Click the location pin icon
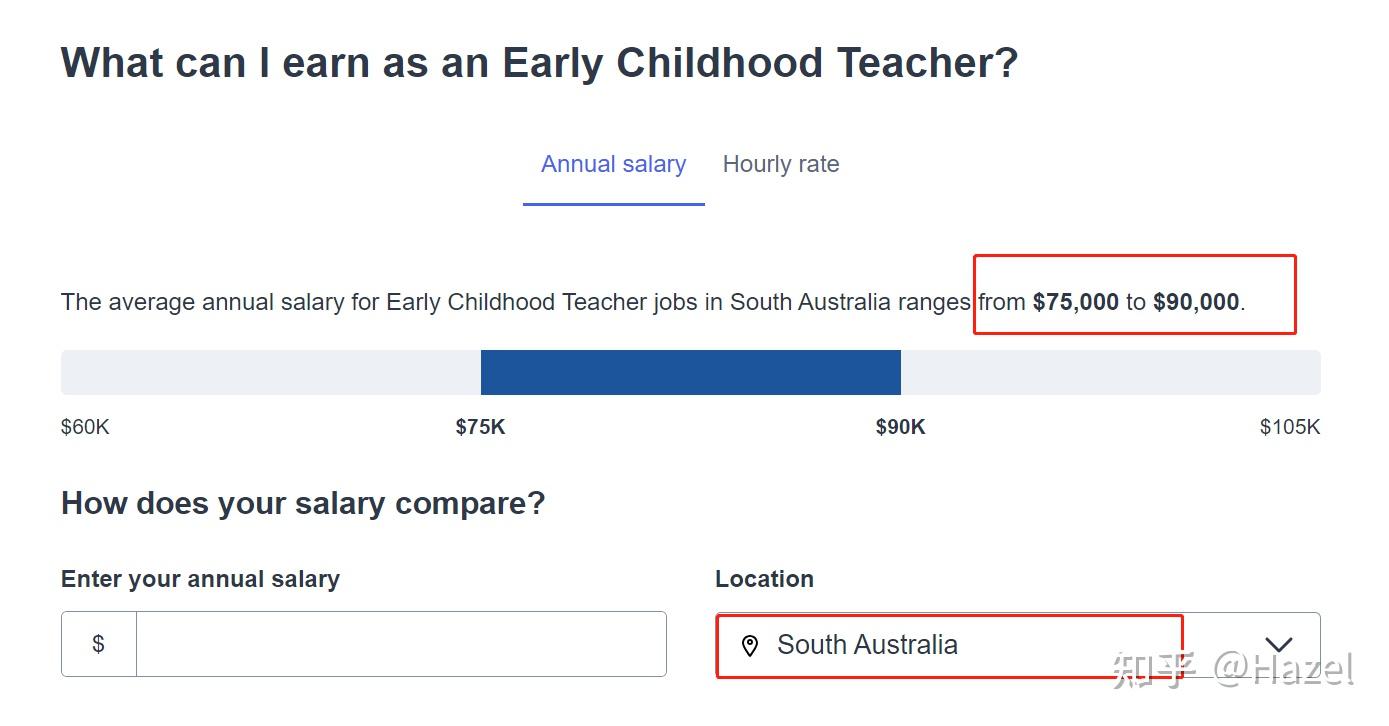The width and height of the screenshot is (1389, 726). click(750, 646)
